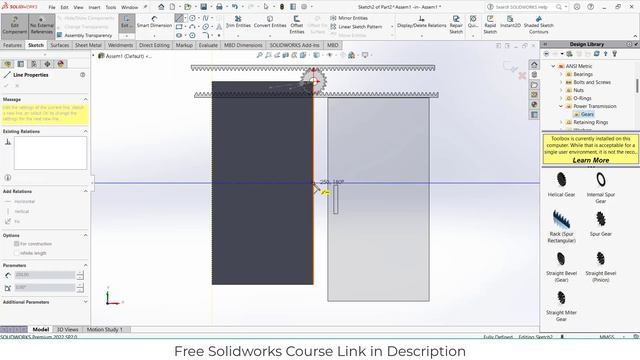
Task: Toggle Shaded Sketch Contours
Action: pyautogui.click(x=538, y=25)
